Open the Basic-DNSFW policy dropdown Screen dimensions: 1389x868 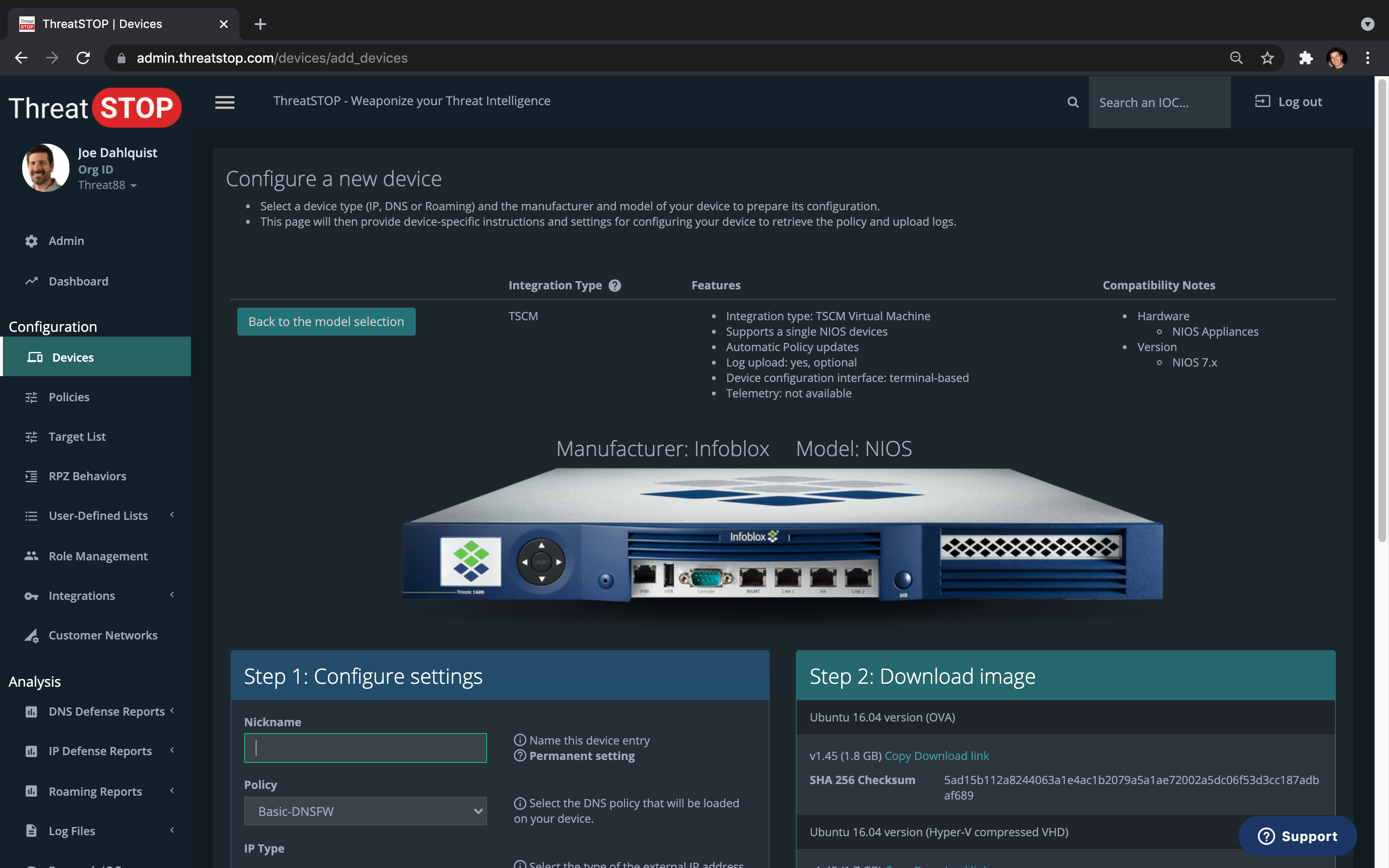pos(365,811)
